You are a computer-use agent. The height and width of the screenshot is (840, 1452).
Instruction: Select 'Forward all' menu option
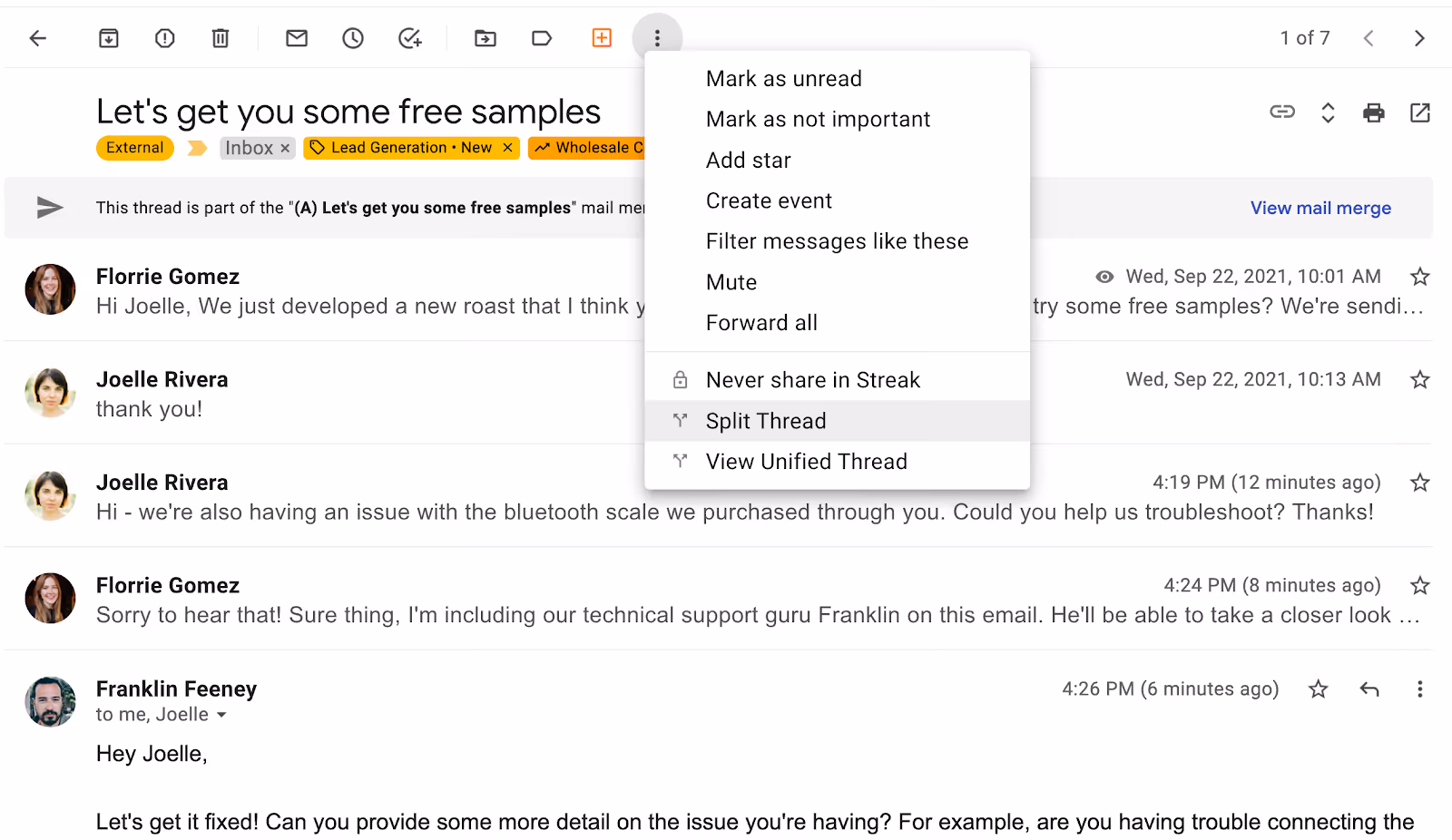[x=837, y=323]
